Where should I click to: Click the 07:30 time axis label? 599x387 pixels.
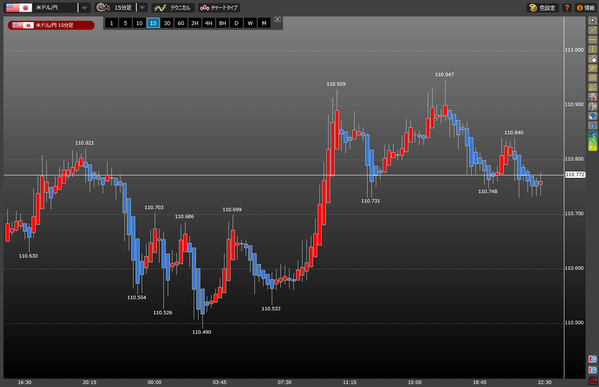(x=285, y=382)
